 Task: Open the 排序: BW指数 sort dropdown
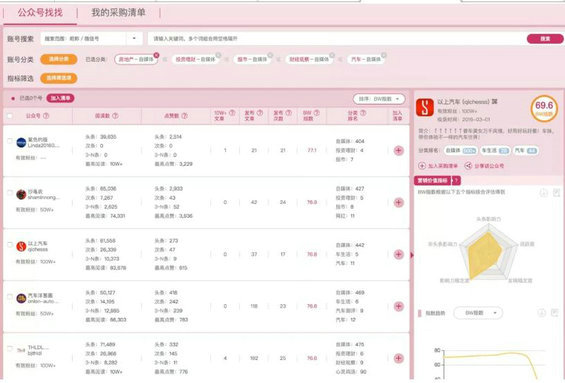[379, 99]
